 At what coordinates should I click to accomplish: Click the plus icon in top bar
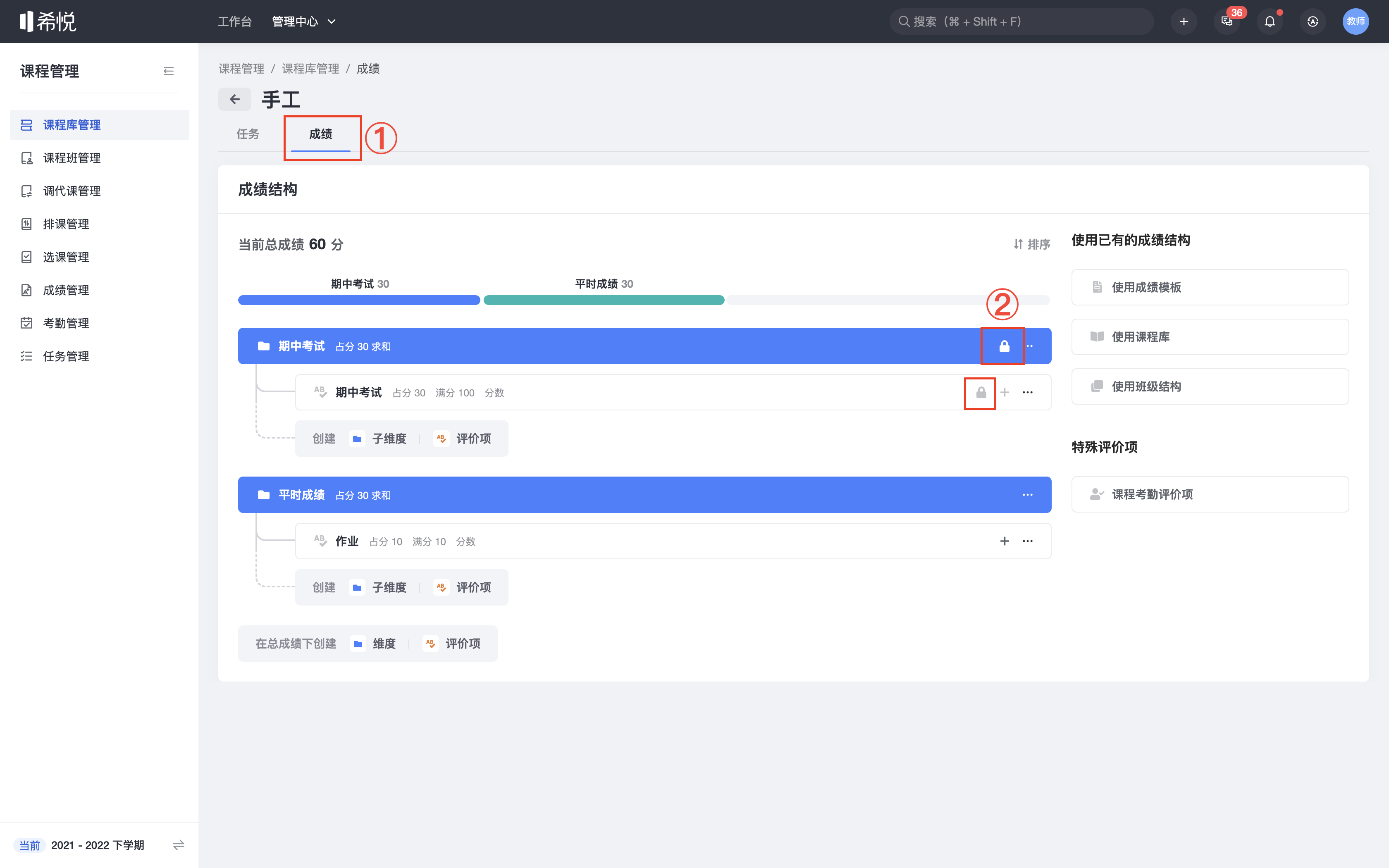pos(1184,21)
